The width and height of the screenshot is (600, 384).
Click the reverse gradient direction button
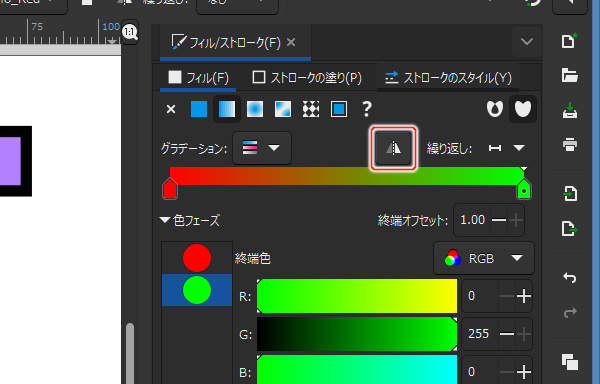[393, 148]
